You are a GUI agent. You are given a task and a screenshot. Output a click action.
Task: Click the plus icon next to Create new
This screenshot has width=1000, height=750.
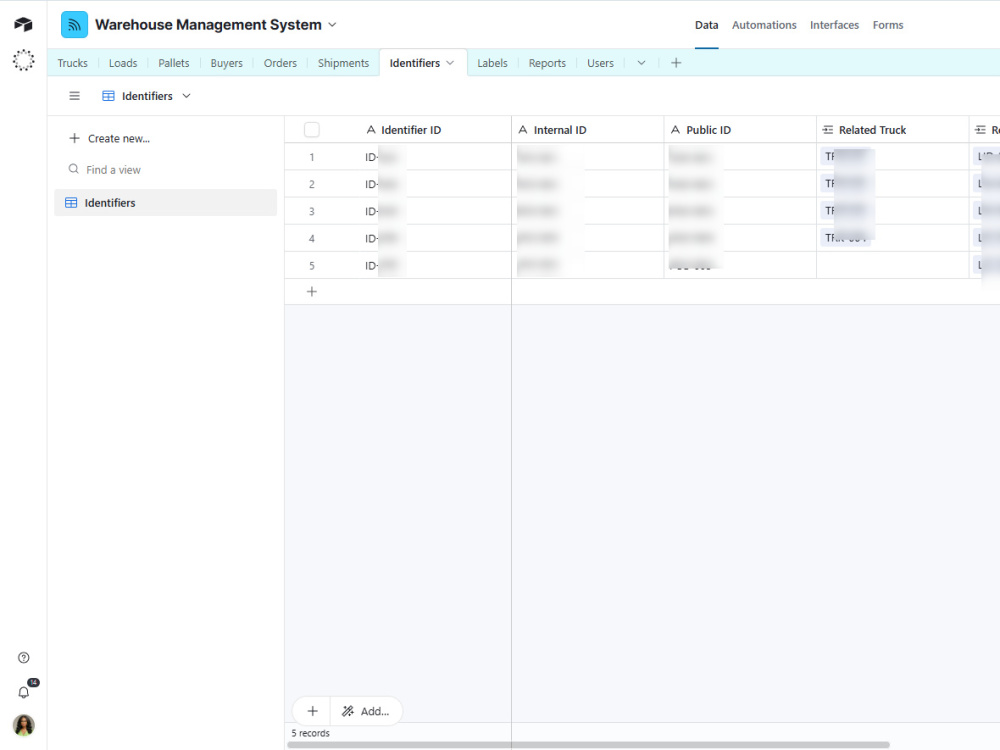pos(75,138)
